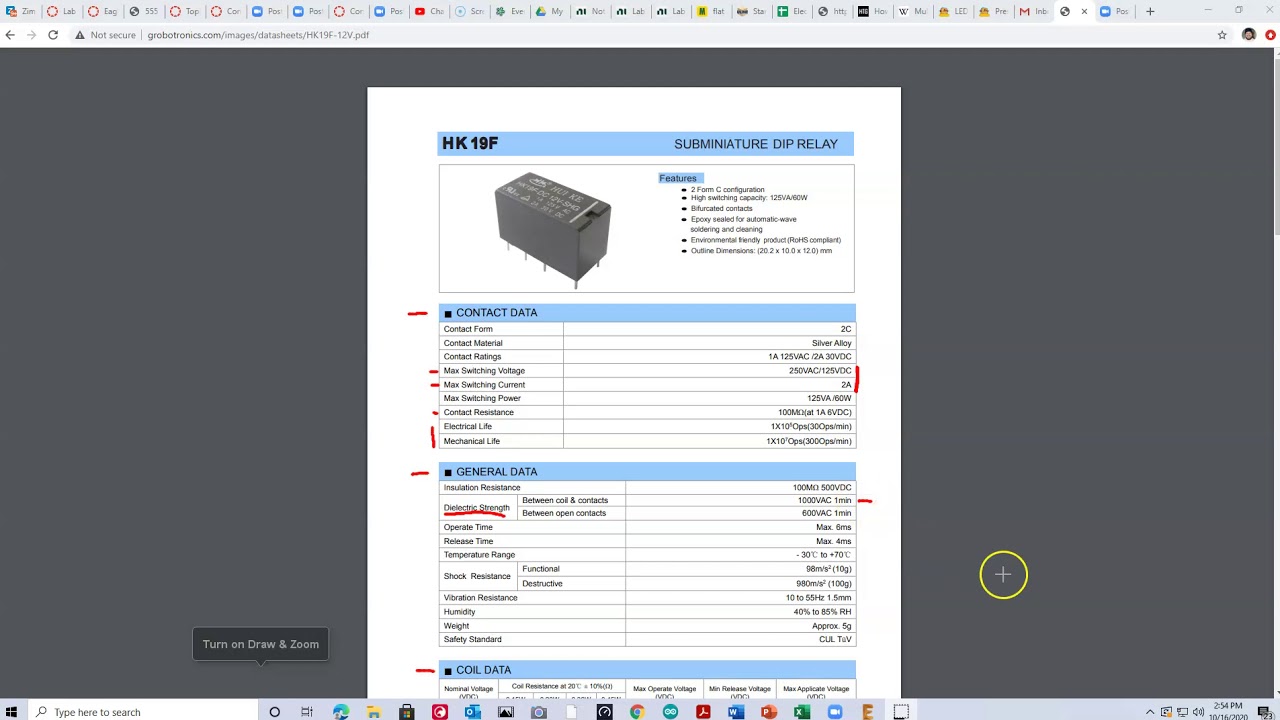Switch to the Eve browser tab
The height and width of the screenshot is (720, 1280).
click(x=509, y=12)
